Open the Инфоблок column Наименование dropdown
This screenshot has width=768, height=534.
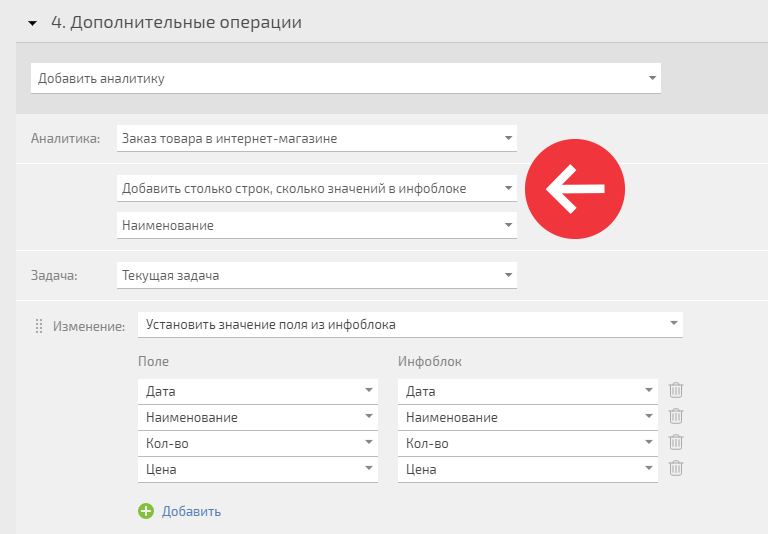tap(528, 417)
